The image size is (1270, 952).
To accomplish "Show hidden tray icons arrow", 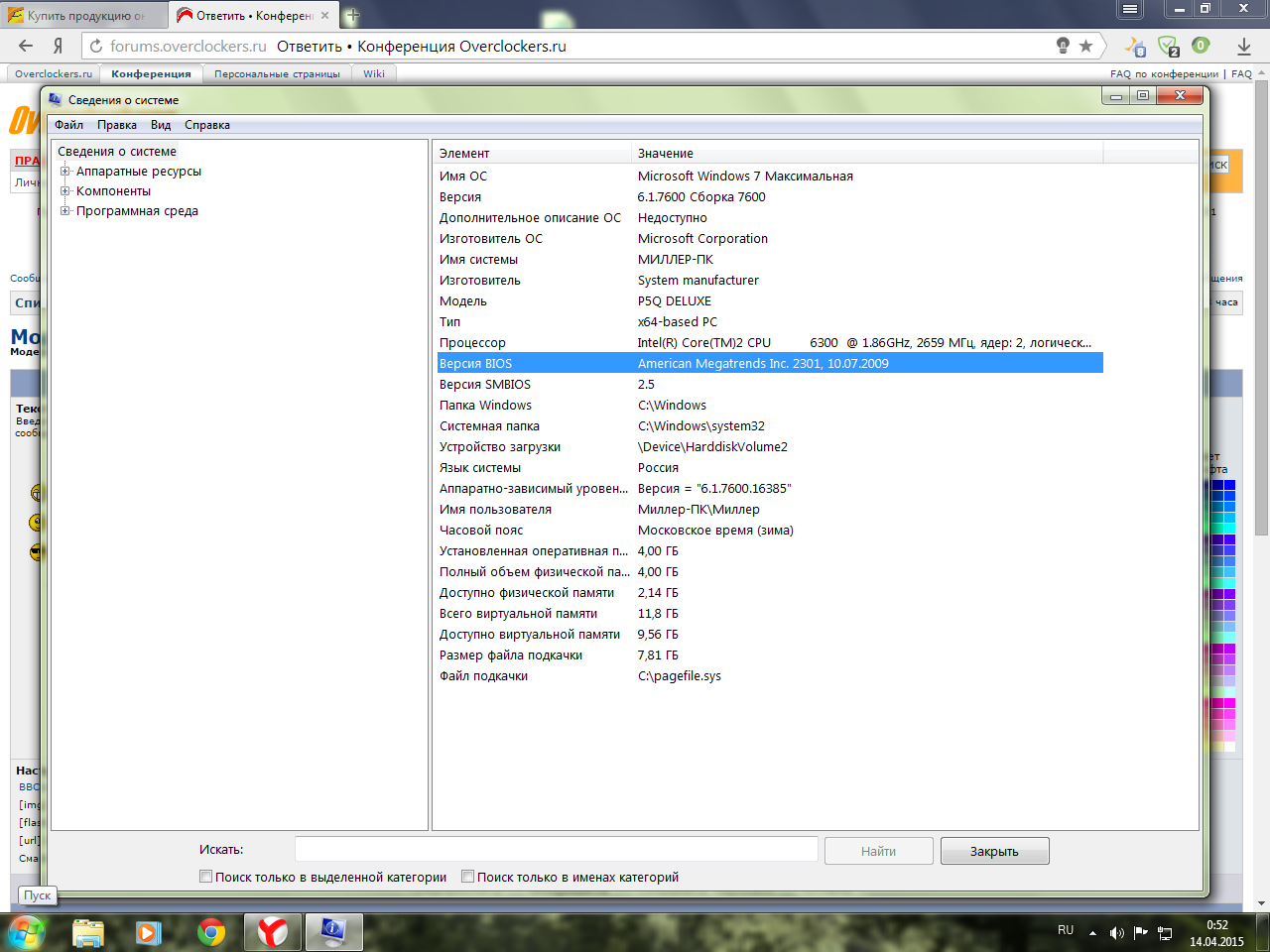I will click(x=1092, y=932).
